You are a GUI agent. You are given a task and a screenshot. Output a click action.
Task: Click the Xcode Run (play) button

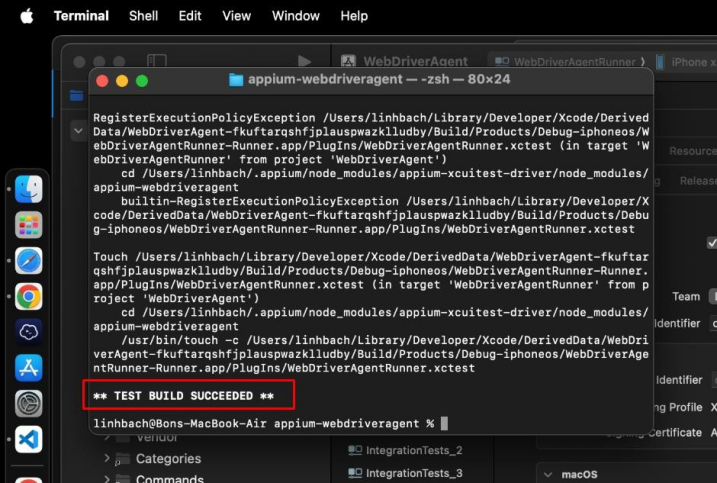point(304,62)
